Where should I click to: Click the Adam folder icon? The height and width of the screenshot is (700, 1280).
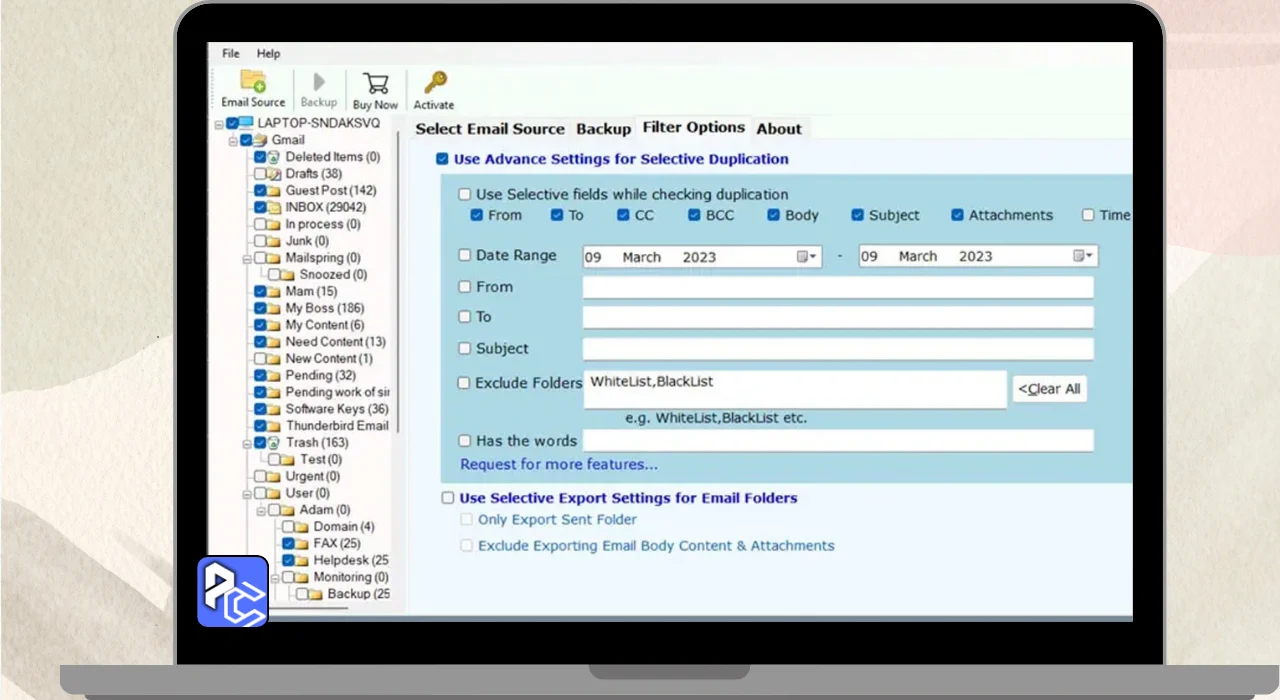click(288, 510)
